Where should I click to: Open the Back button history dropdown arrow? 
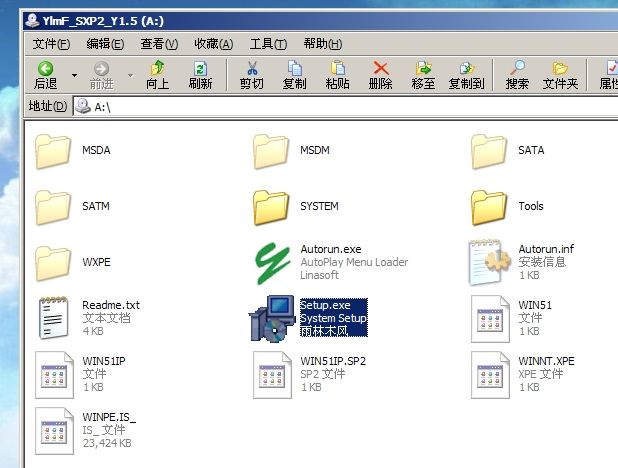click(x=74, y=75)
